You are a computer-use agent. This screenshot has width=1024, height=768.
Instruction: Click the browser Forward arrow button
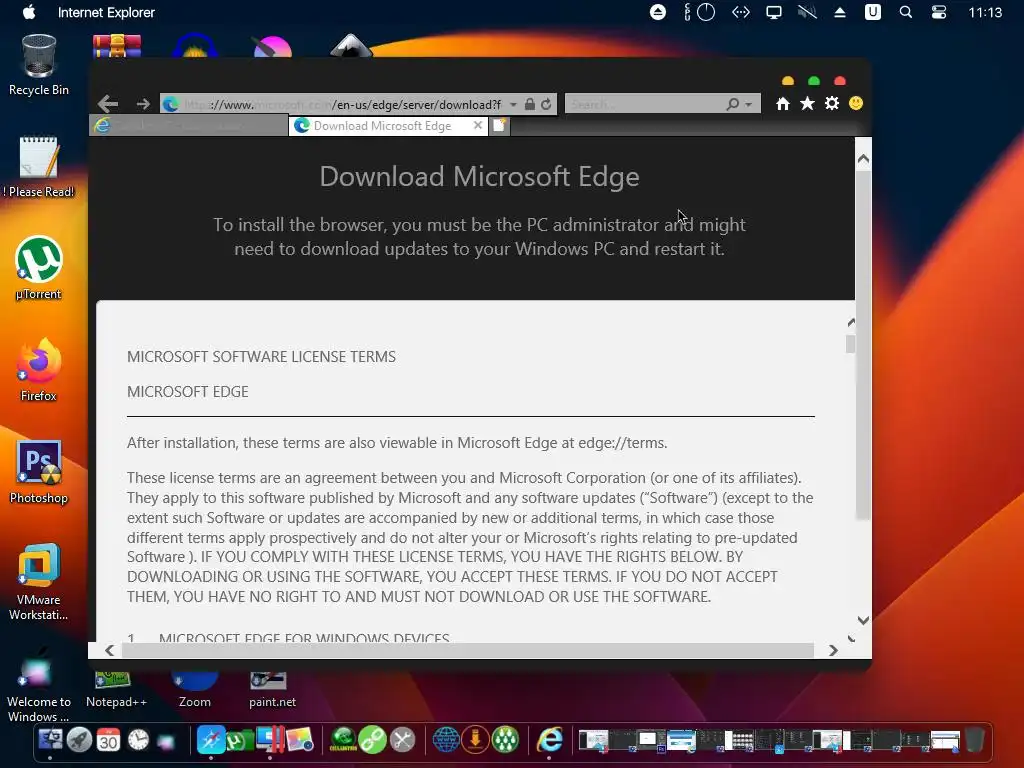click(143, 104)
